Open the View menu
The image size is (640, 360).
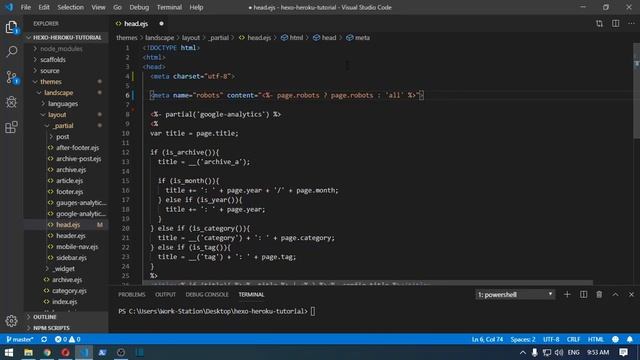[98, 7]
